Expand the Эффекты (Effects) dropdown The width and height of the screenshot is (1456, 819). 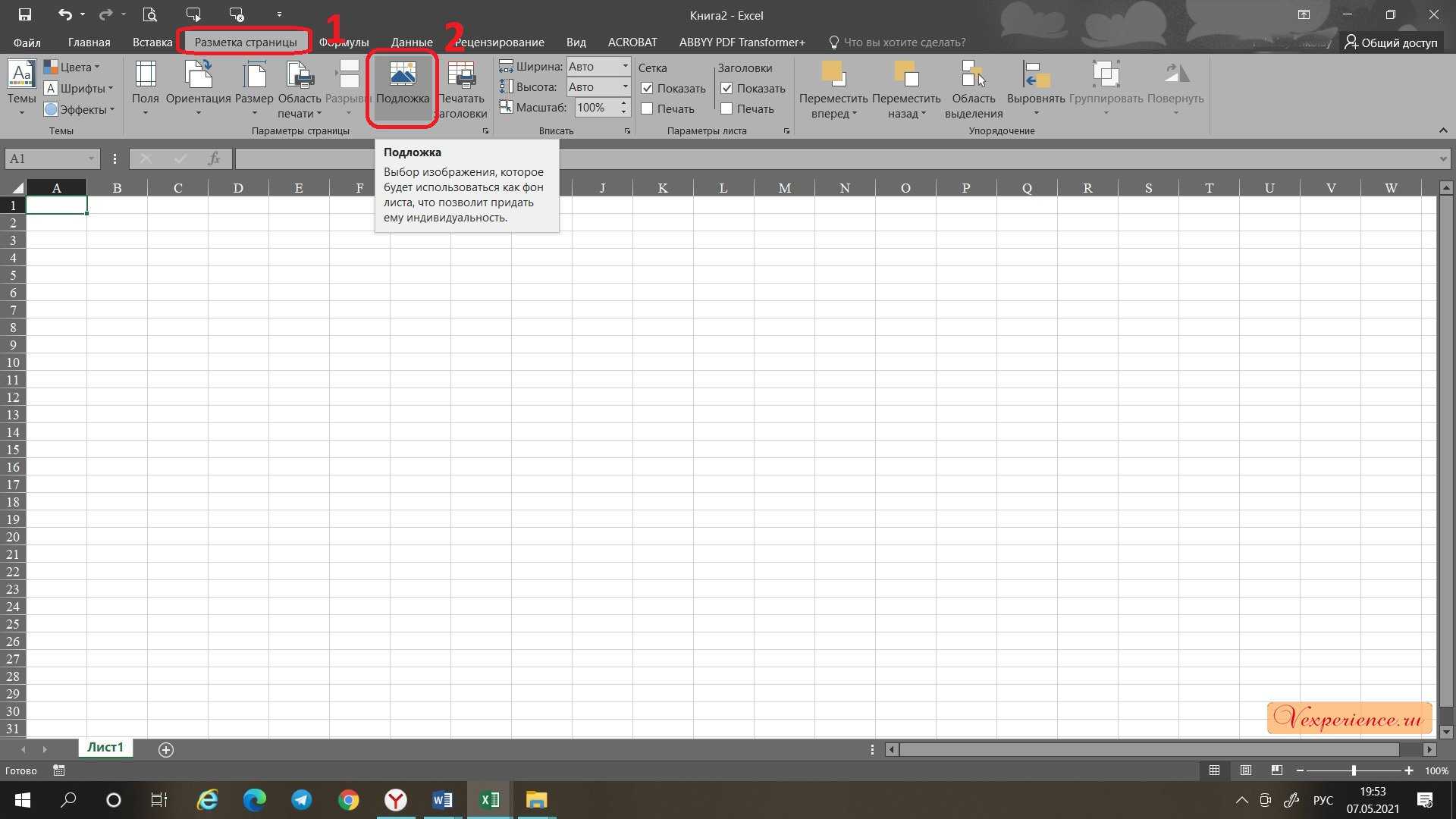(79, 110)
